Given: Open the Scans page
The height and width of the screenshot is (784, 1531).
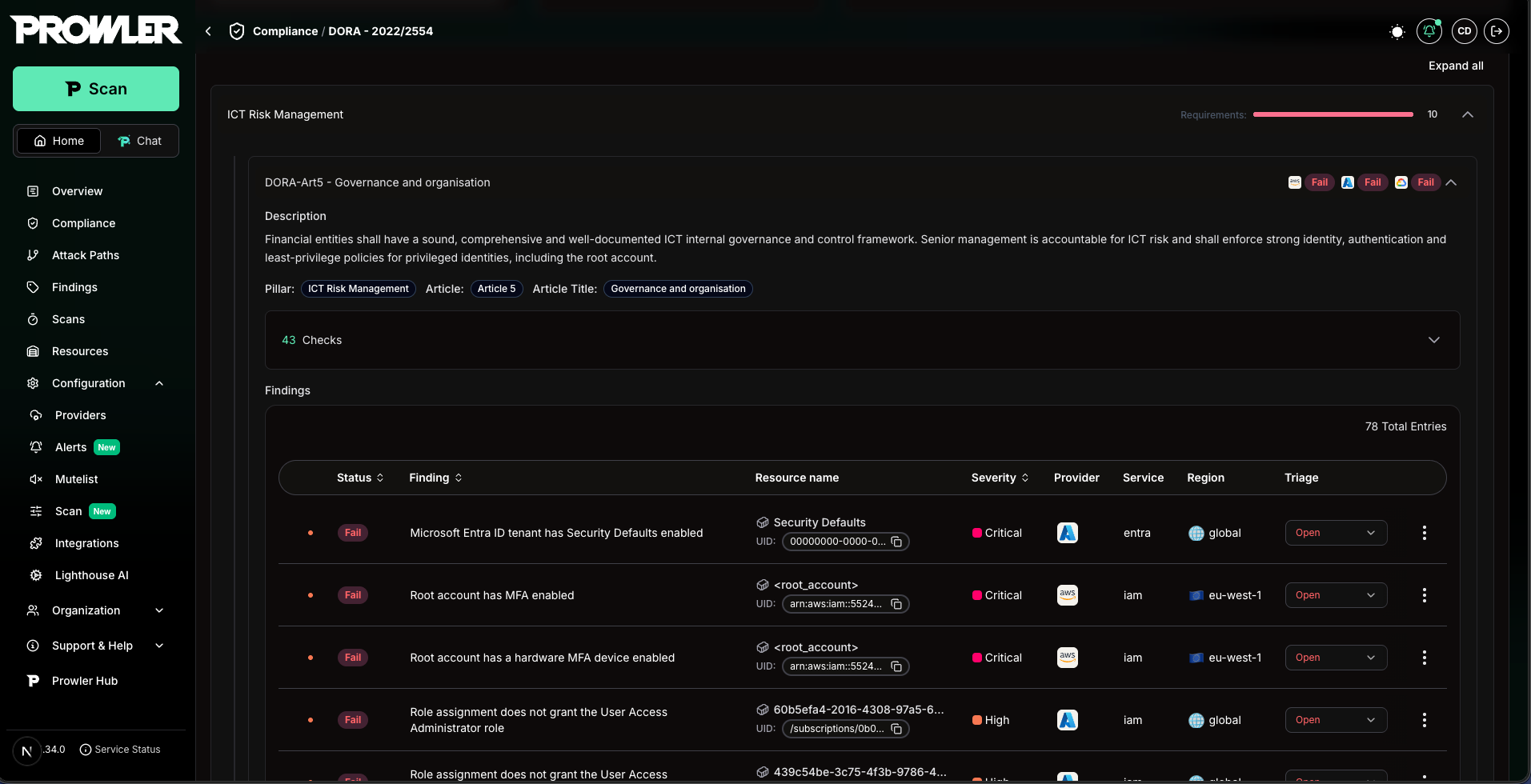Looking at the screenshot, I should click(68, 319).
